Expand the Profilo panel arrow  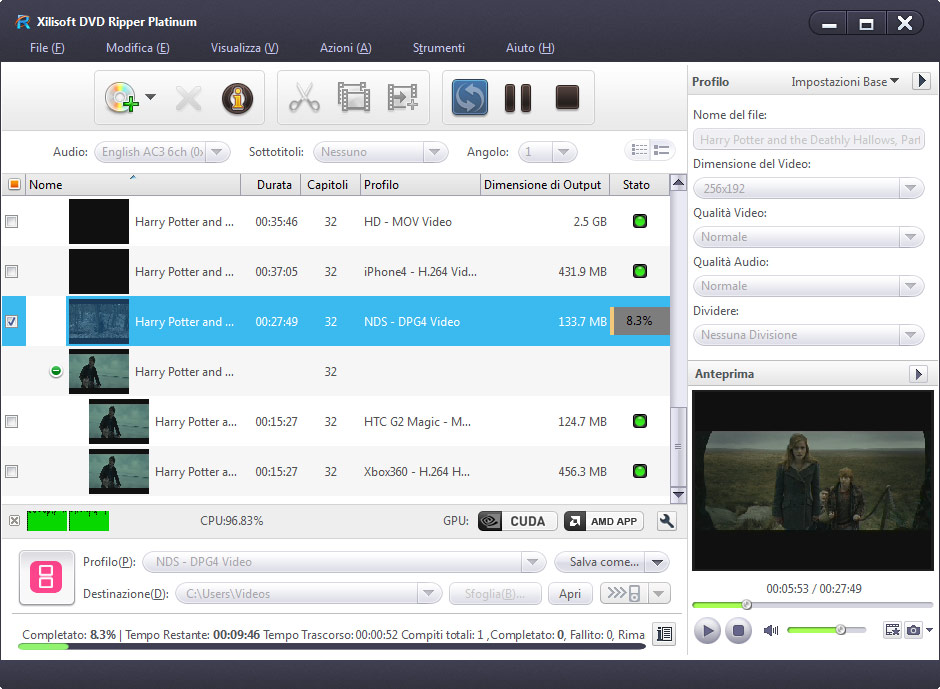[x=921, y=81]
